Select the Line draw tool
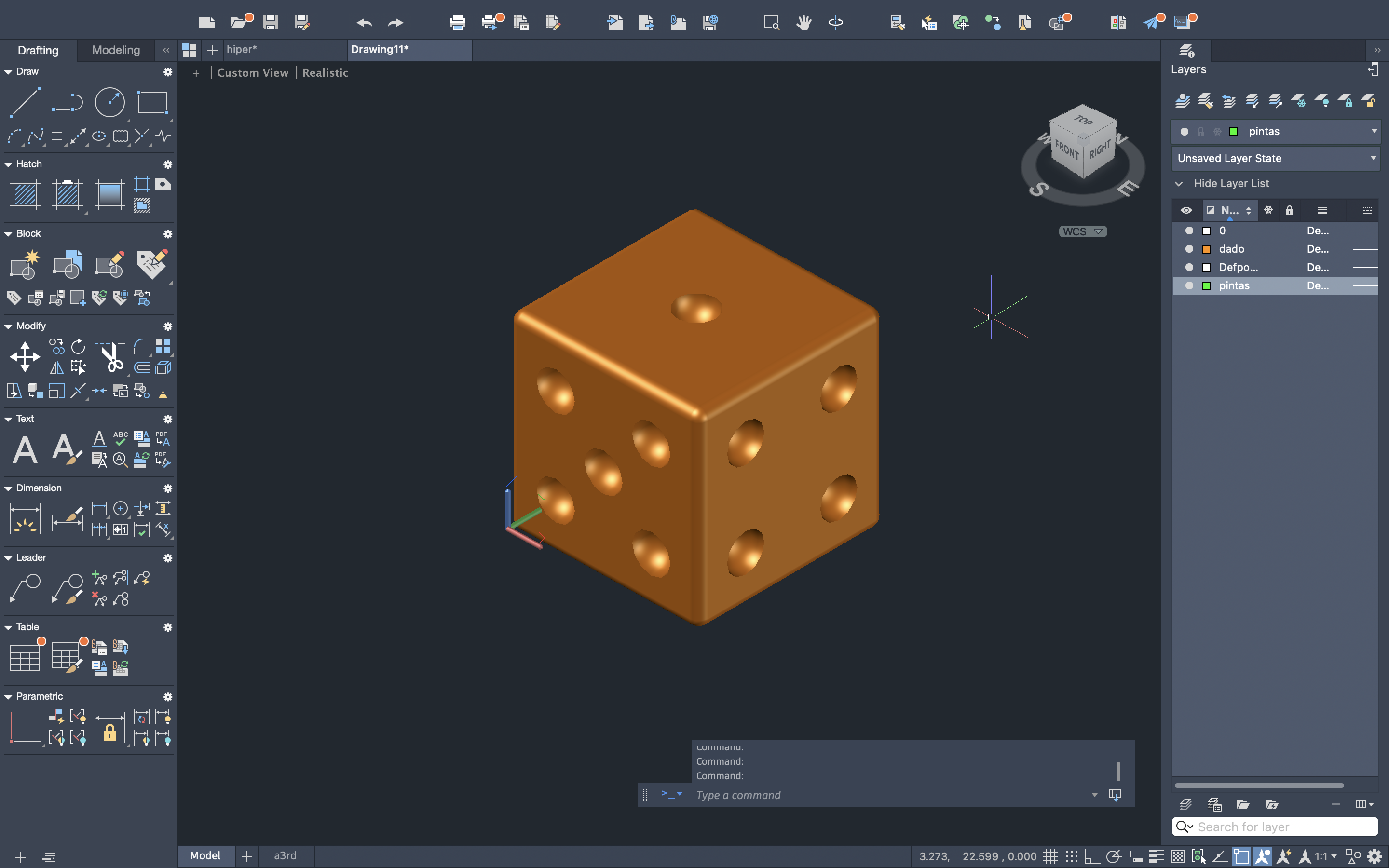Screen dimensions: 1389x868 click(x=25, y=103)
